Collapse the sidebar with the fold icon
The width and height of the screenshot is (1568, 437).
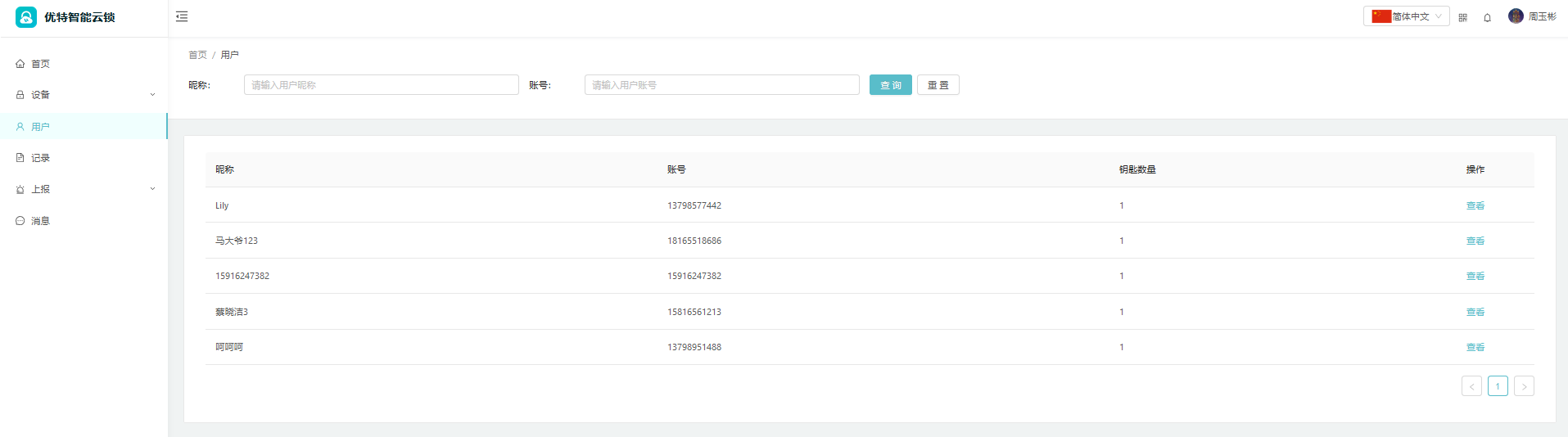182,16
